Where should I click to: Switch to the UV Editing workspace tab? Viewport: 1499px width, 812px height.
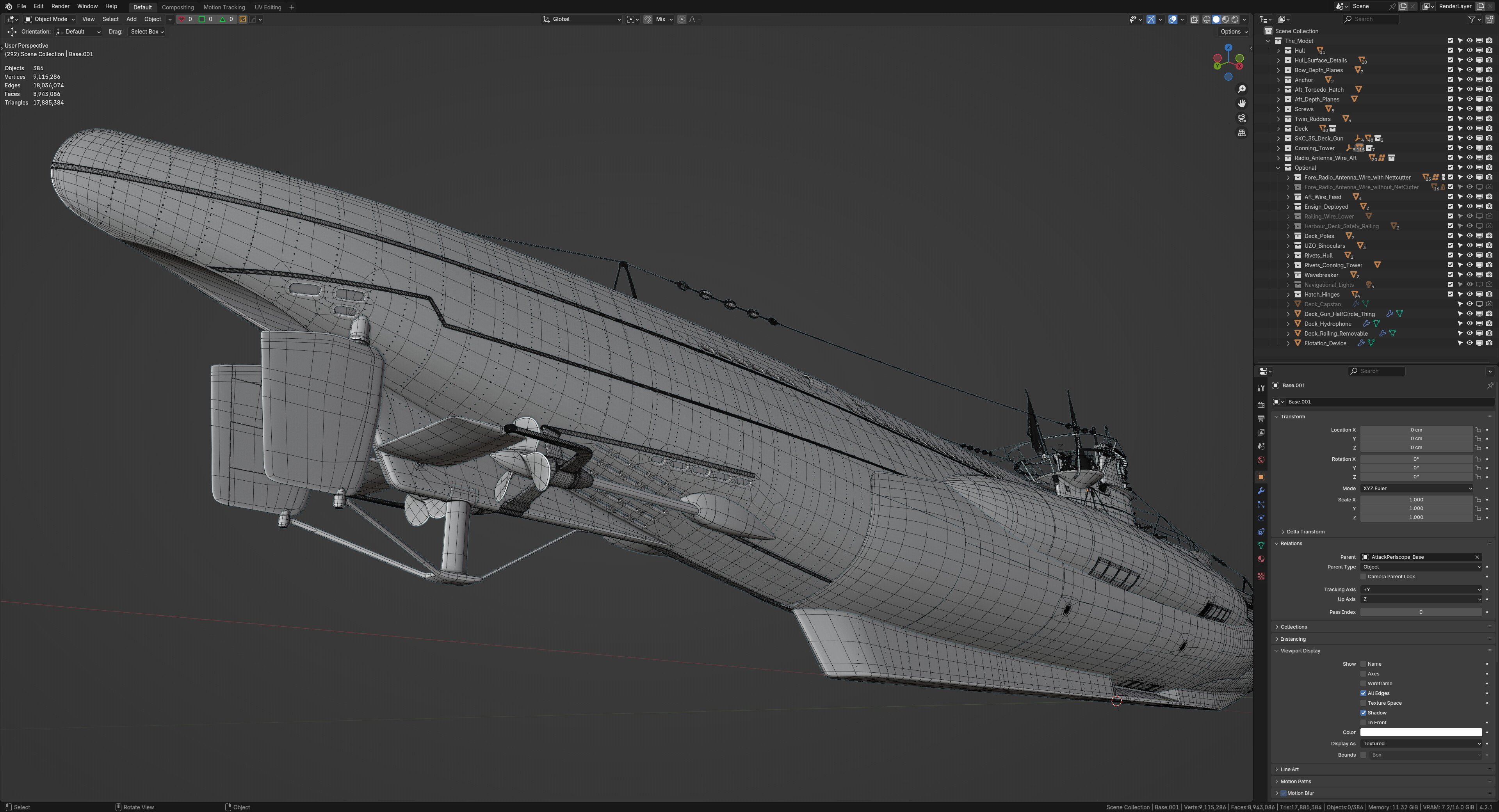268,7
